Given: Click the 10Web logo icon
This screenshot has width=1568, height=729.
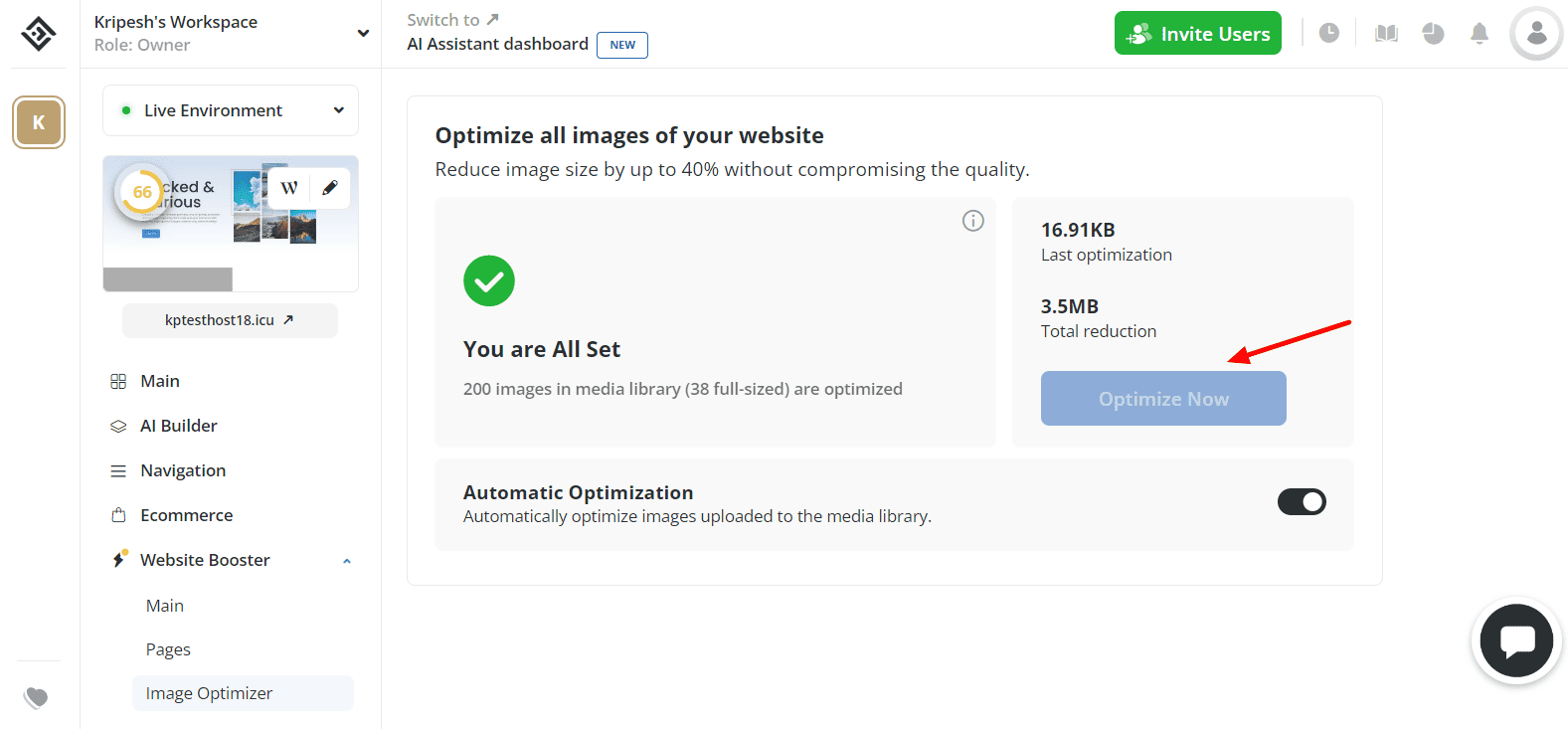Looking at the screenshot, I should coord(39,34).
